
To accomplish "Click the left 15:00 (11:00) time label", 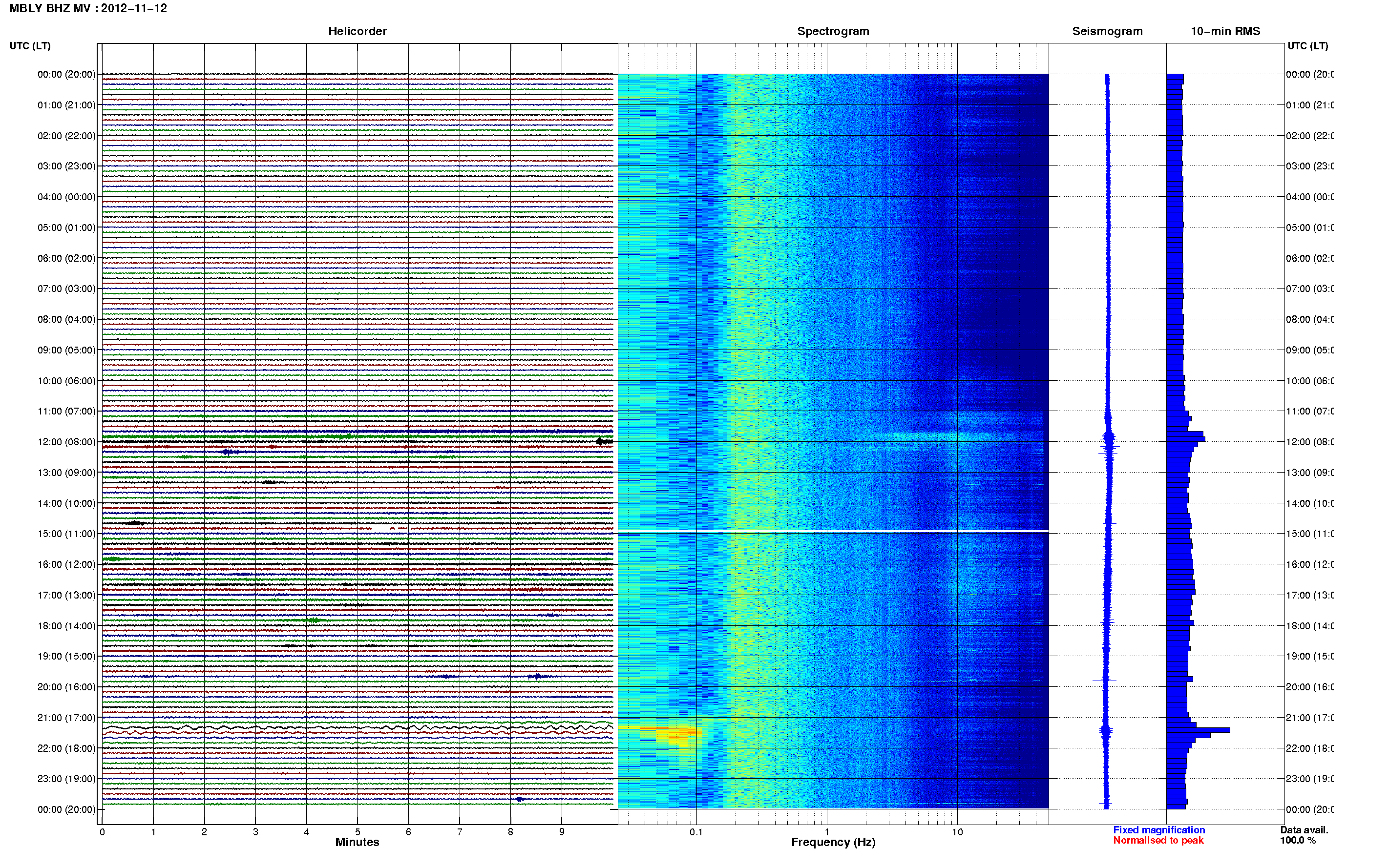I will coord(66,533).
